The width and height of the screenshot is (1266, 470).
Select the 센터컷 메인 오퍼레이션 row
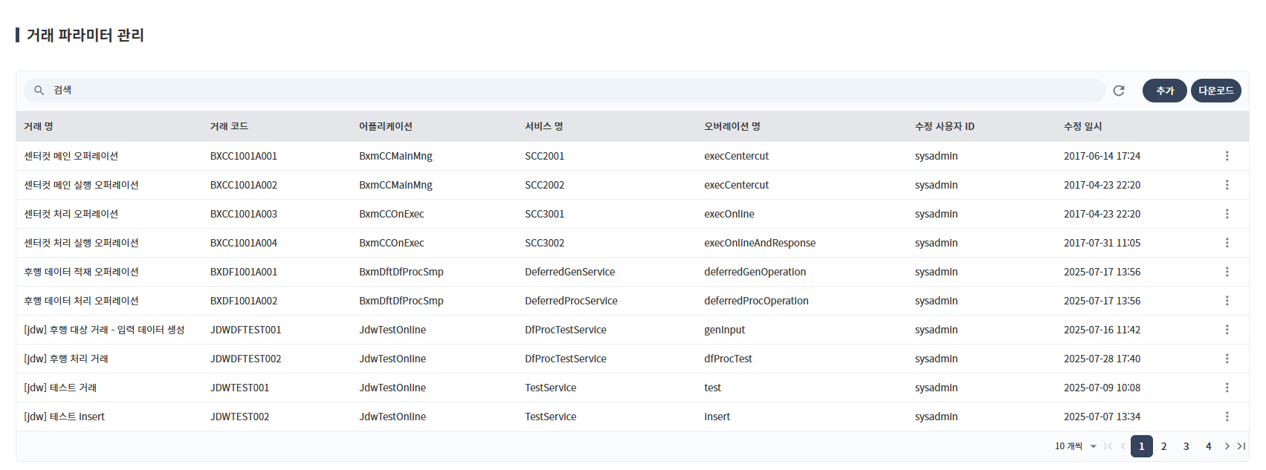click(71, 157)
